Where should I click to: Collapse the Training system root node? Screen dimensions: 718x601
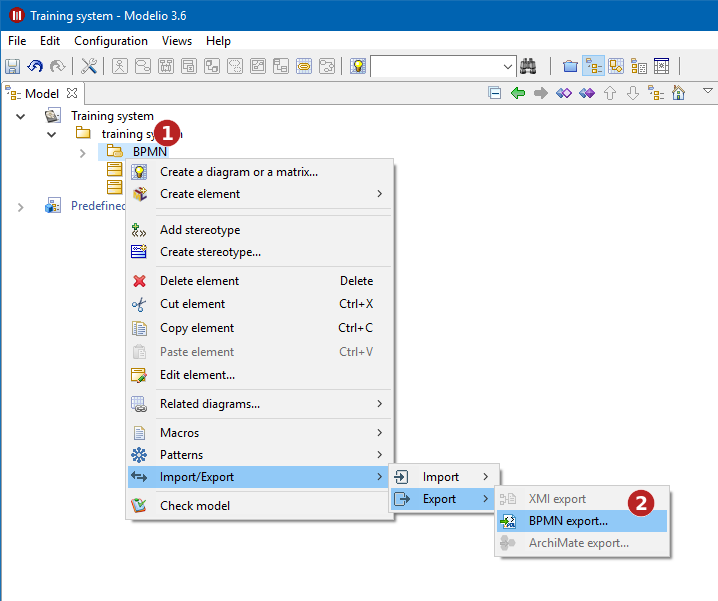21,116
